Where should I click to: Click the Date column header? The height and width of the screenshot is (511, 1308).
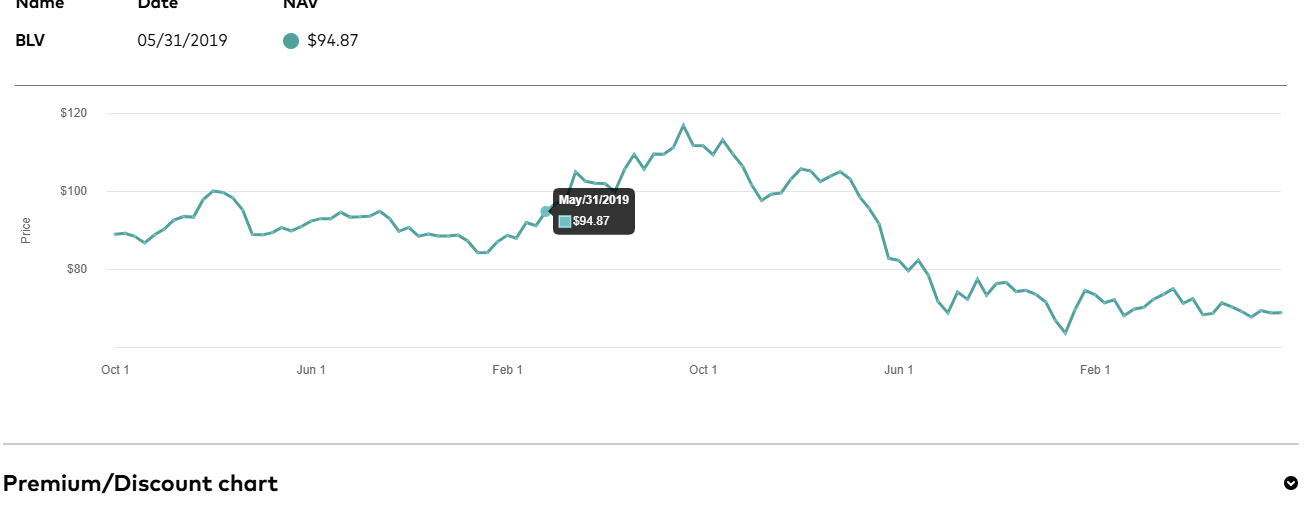pyautogui.click(x=158, y=5)
